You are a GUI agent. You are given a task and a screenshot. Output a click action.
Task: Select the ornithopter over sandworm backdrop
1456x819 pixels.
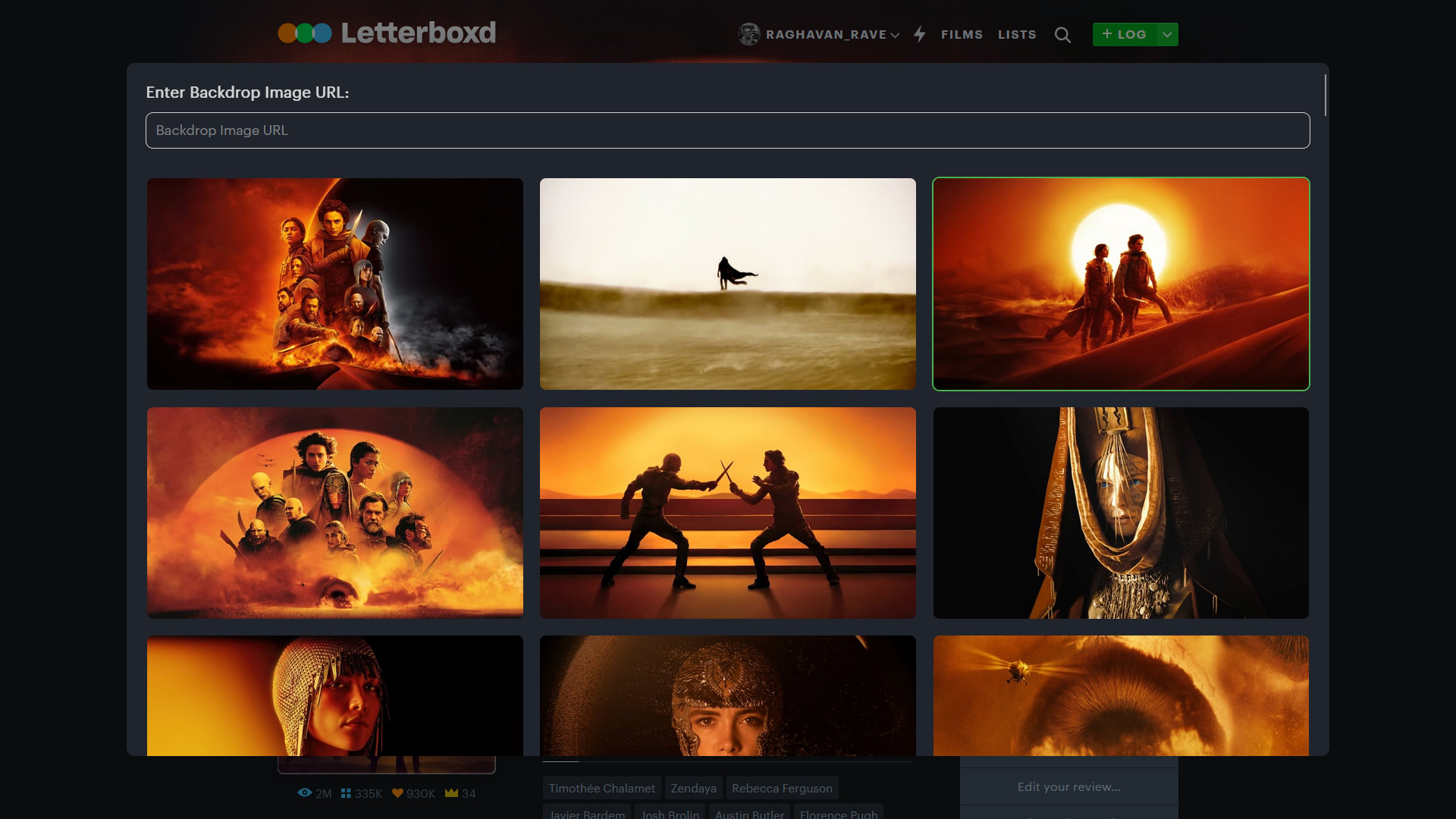[x=1121, y=695]
